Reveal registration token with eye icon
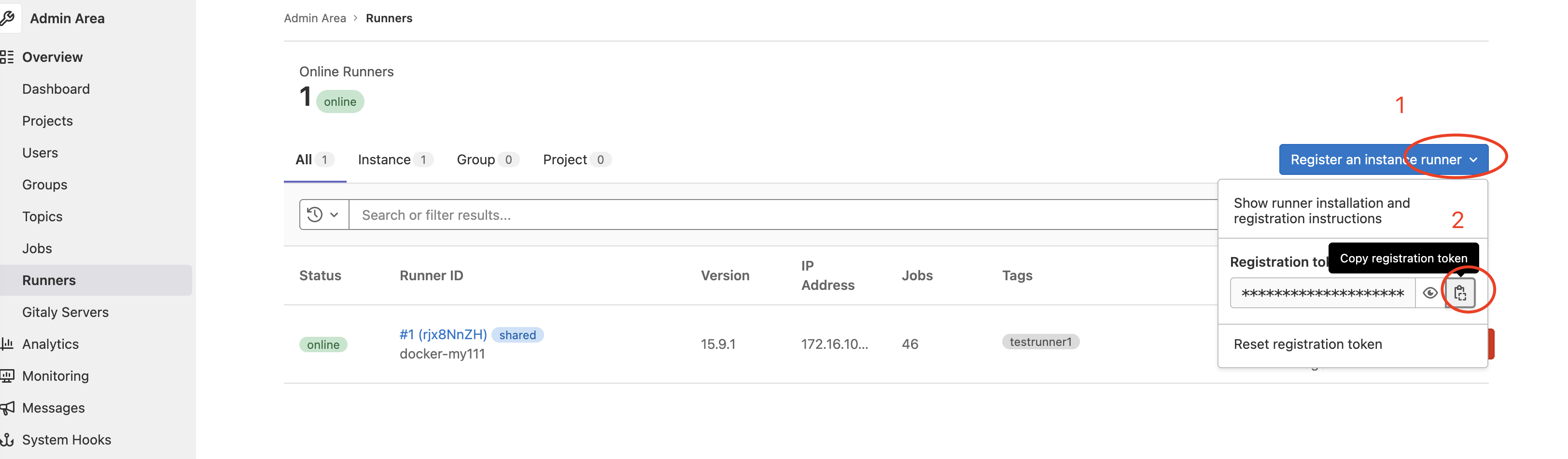The height and width of the screenshot is (459, 1568). [x=1430, y=293]
